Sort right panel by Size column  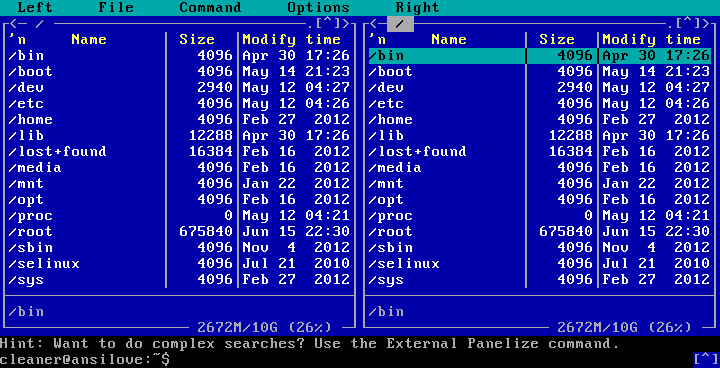click(x=557, y=40)
